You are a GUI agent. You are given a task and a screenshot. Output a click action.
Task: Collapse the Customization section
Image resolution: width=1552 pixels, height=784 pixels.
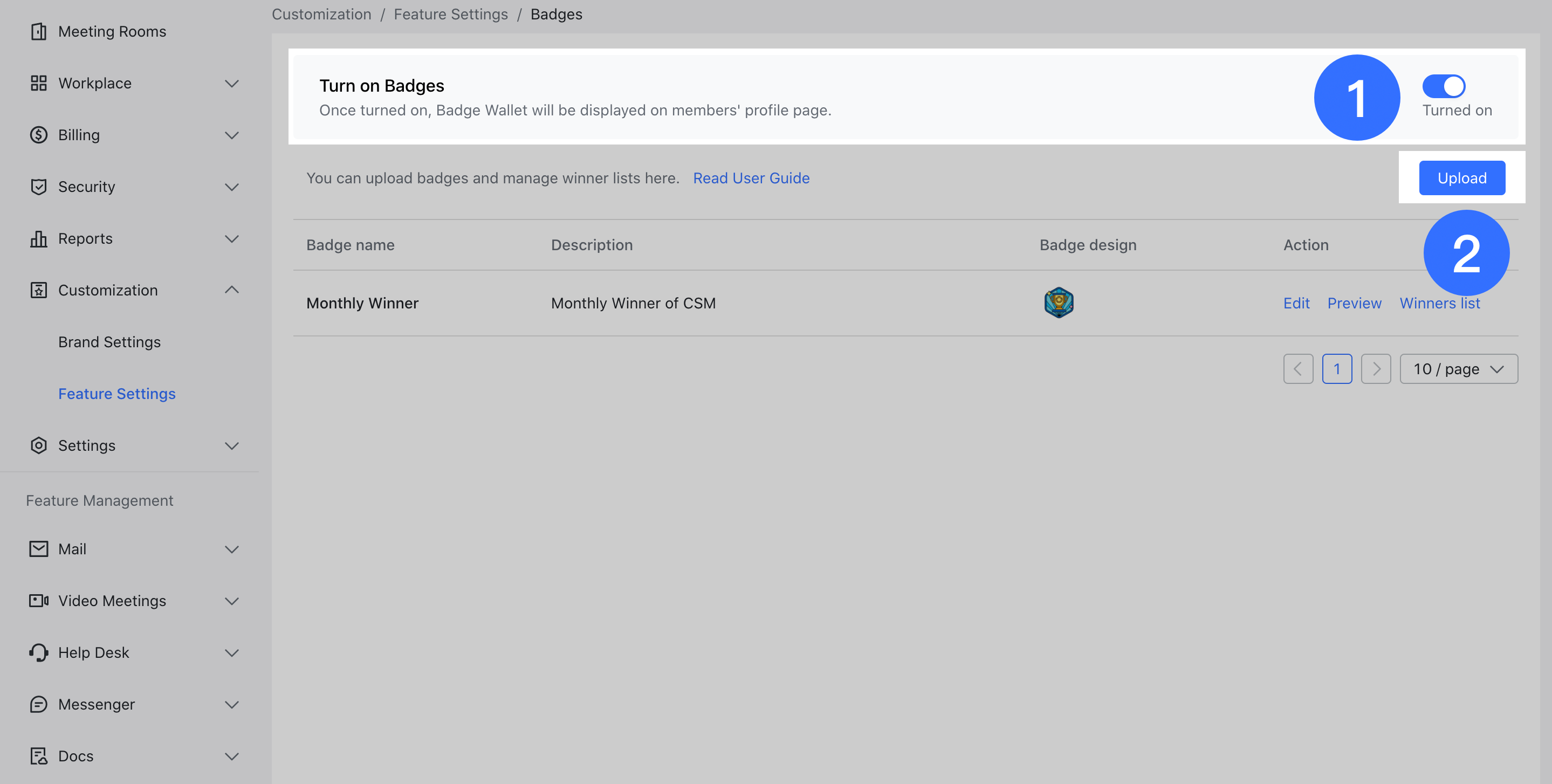(231, 290)
